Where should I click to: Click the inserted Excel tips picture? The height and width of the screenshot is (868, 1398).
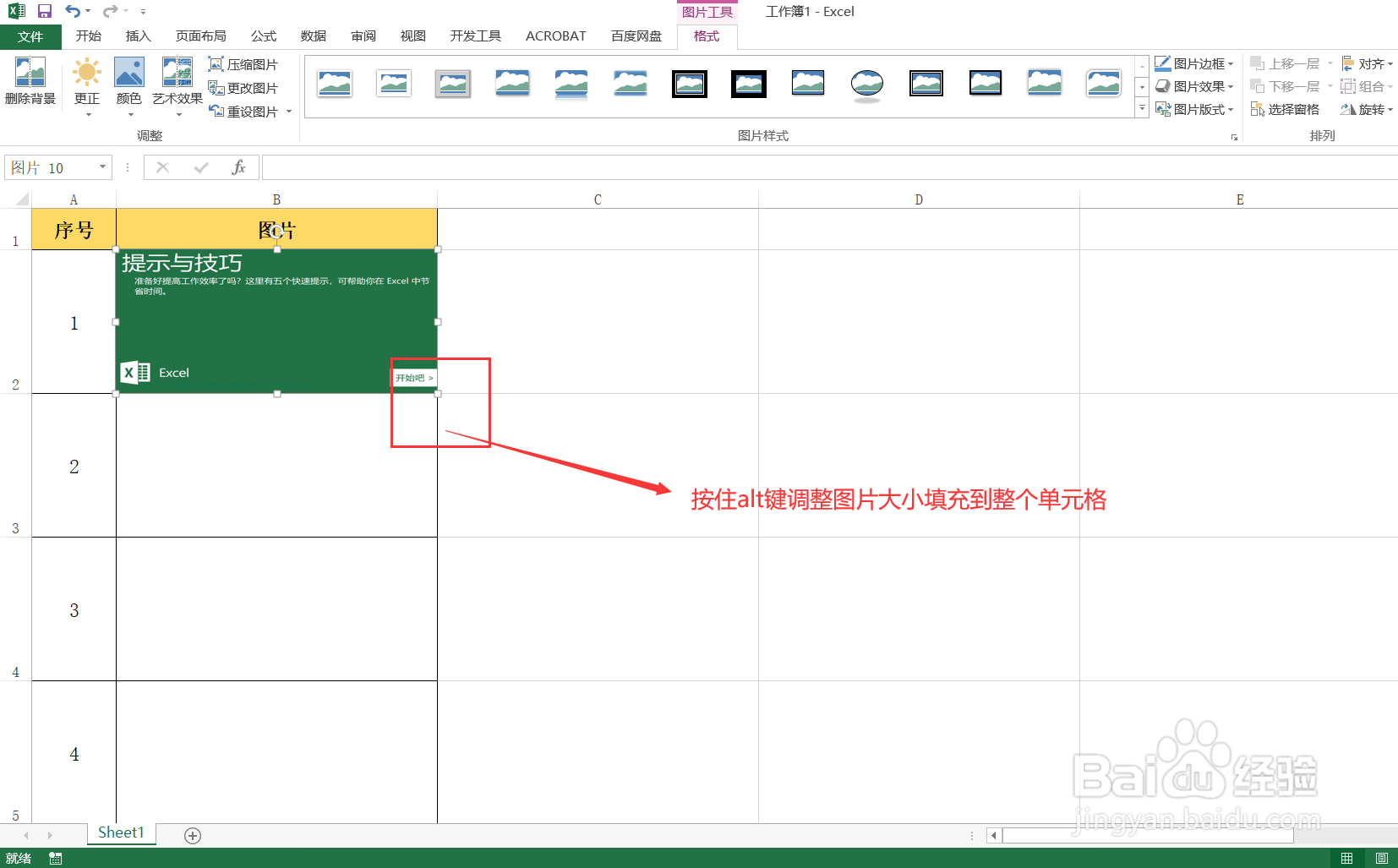pyautogui.click(x=276, y=321)
